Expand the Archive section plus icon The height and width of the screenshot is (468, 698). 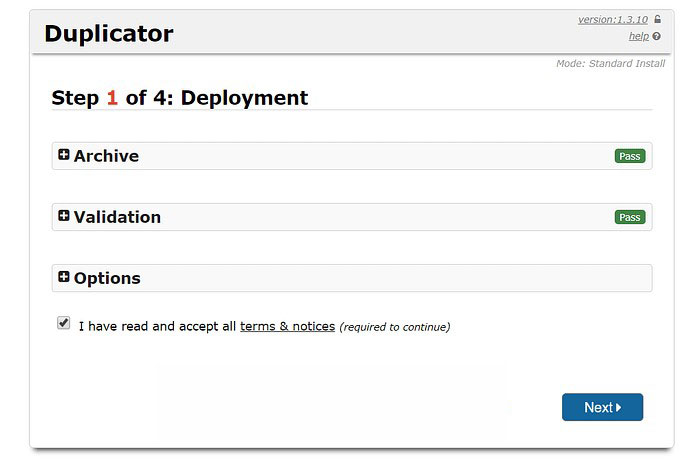point(64,155)
